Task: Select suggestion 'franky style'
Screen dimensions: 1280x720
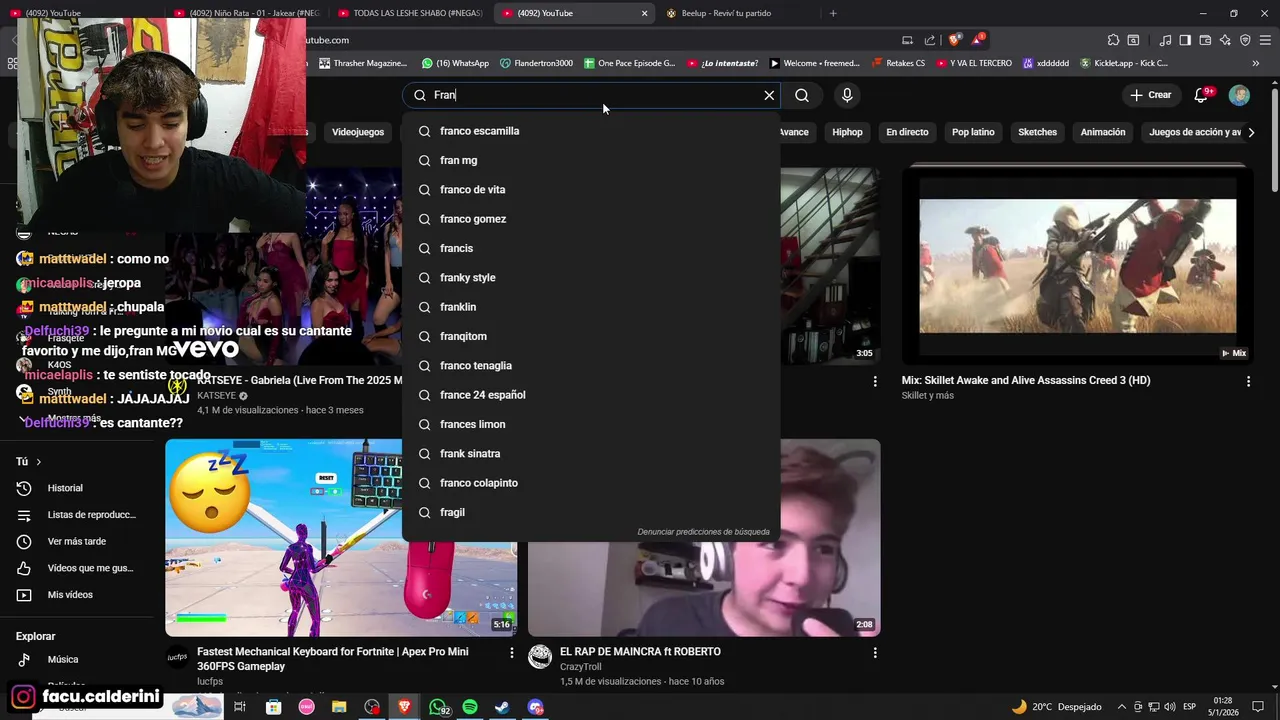Action: tap(591, 277)
